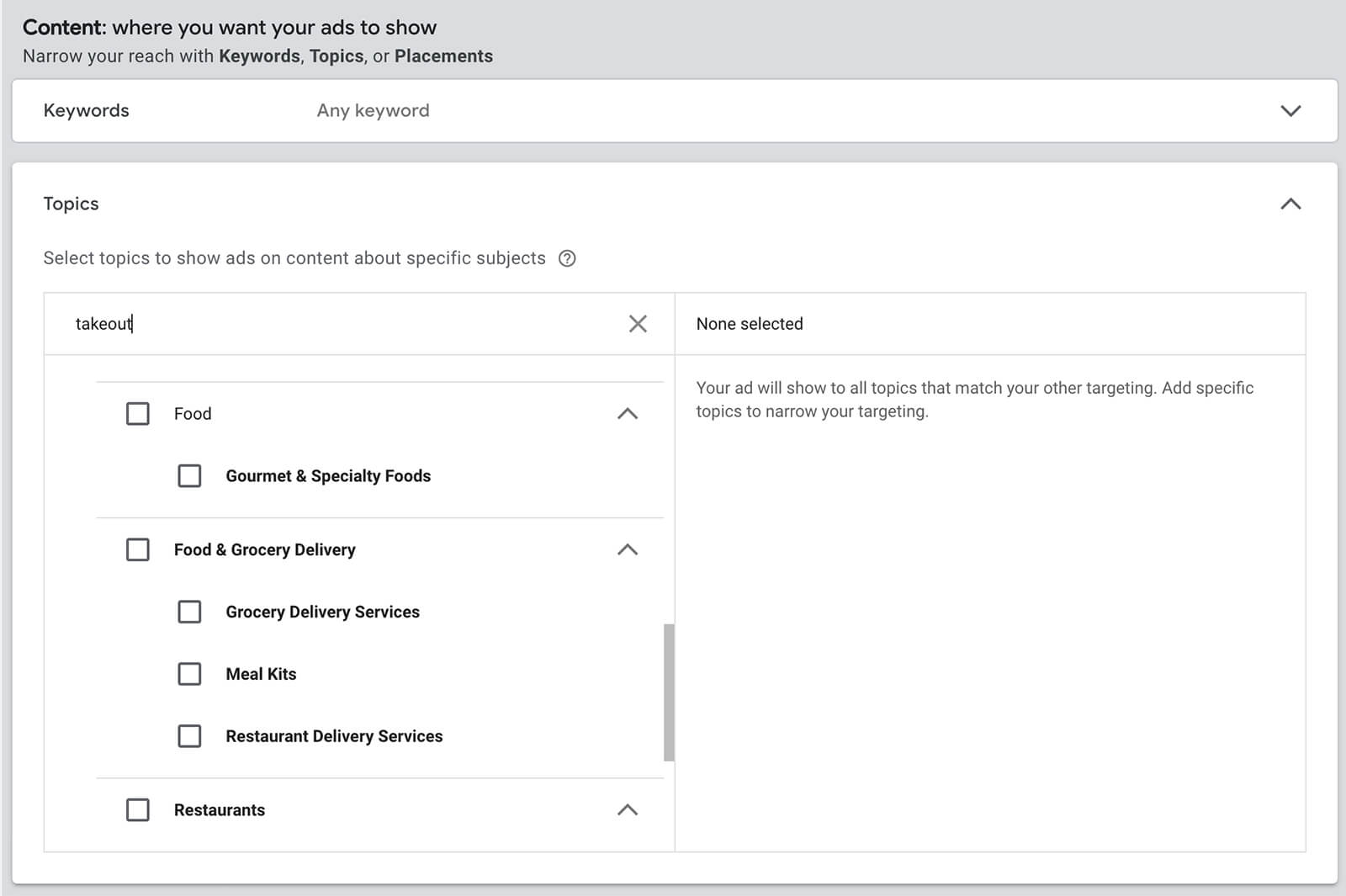The image size is (1346, 896).
Task: Click the Topics section heading
Action: (x=71, y=204)
